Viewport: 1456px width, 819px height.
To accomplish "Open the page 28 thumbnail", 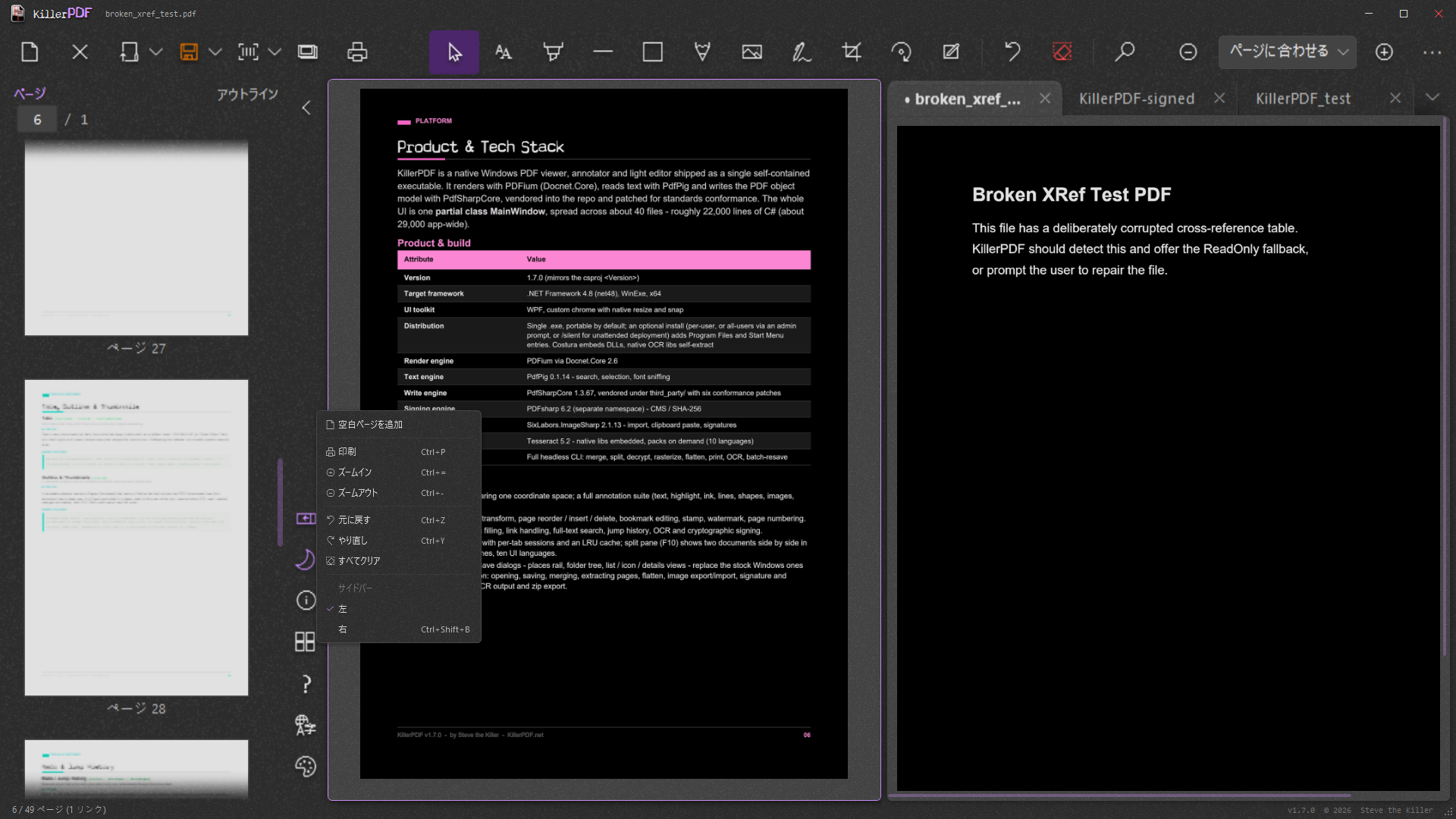I will 136,538.
